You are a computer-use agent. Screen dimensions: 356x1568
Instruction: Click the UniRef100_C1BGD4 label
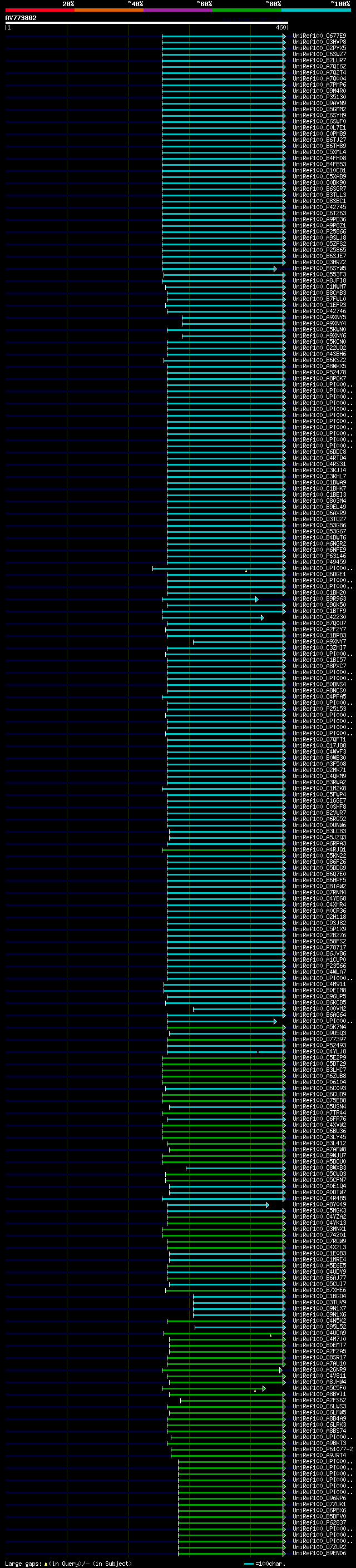319,1296
